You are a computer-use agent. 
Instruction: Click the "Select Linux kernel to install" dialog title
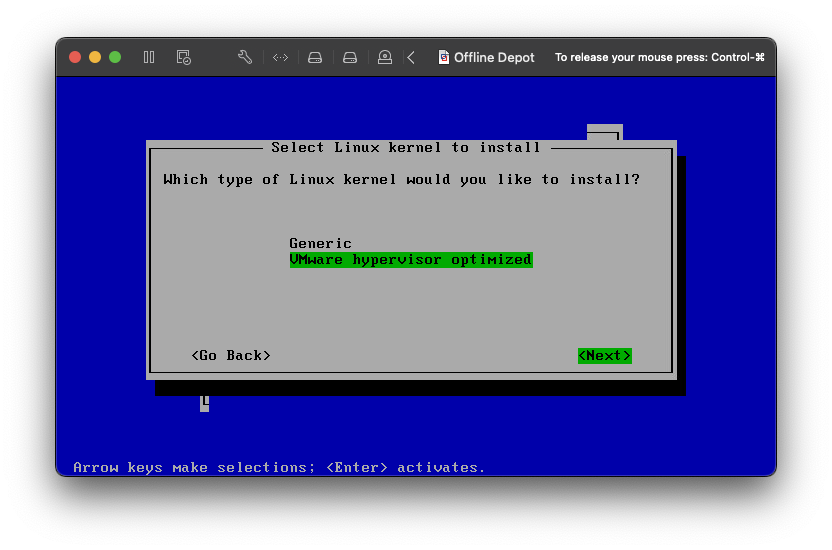coord(405,147)
